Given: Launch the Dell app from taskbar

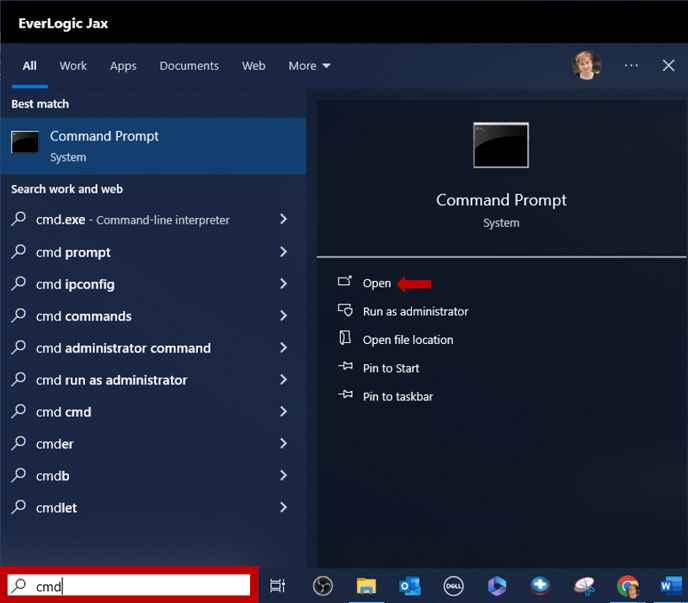Looking at the screenshot, I should click(x=453, y=585).
